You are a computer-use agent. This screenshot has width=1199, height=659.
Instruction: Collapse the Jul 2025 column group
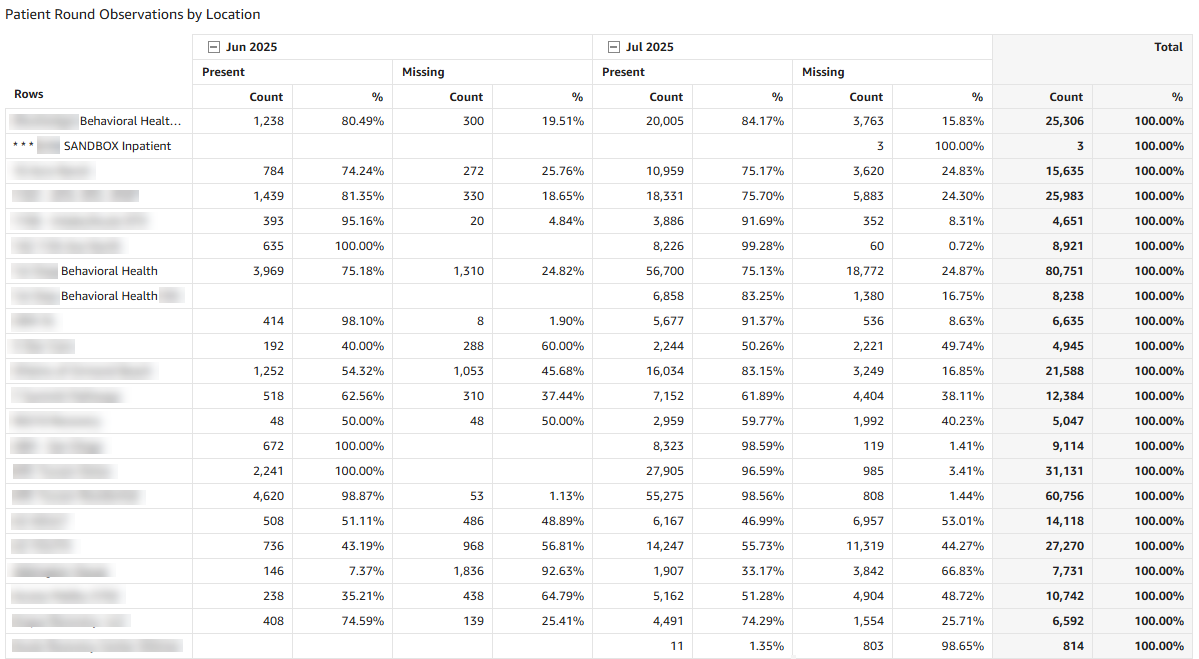click(x=613, y=47)
